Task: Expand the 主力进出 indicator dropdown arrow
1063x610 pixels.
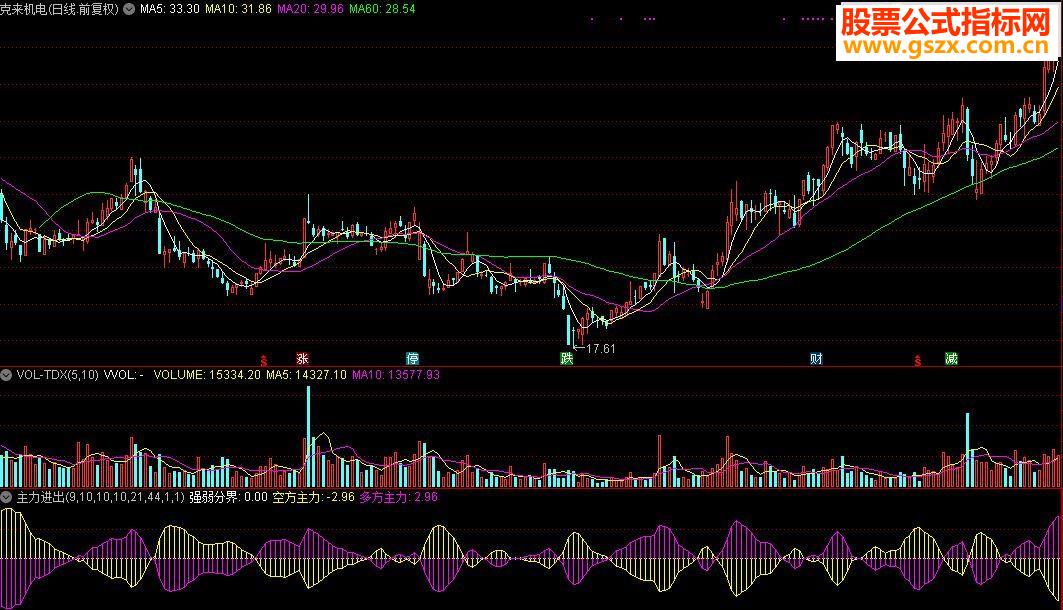Action: tap(6, 497)
